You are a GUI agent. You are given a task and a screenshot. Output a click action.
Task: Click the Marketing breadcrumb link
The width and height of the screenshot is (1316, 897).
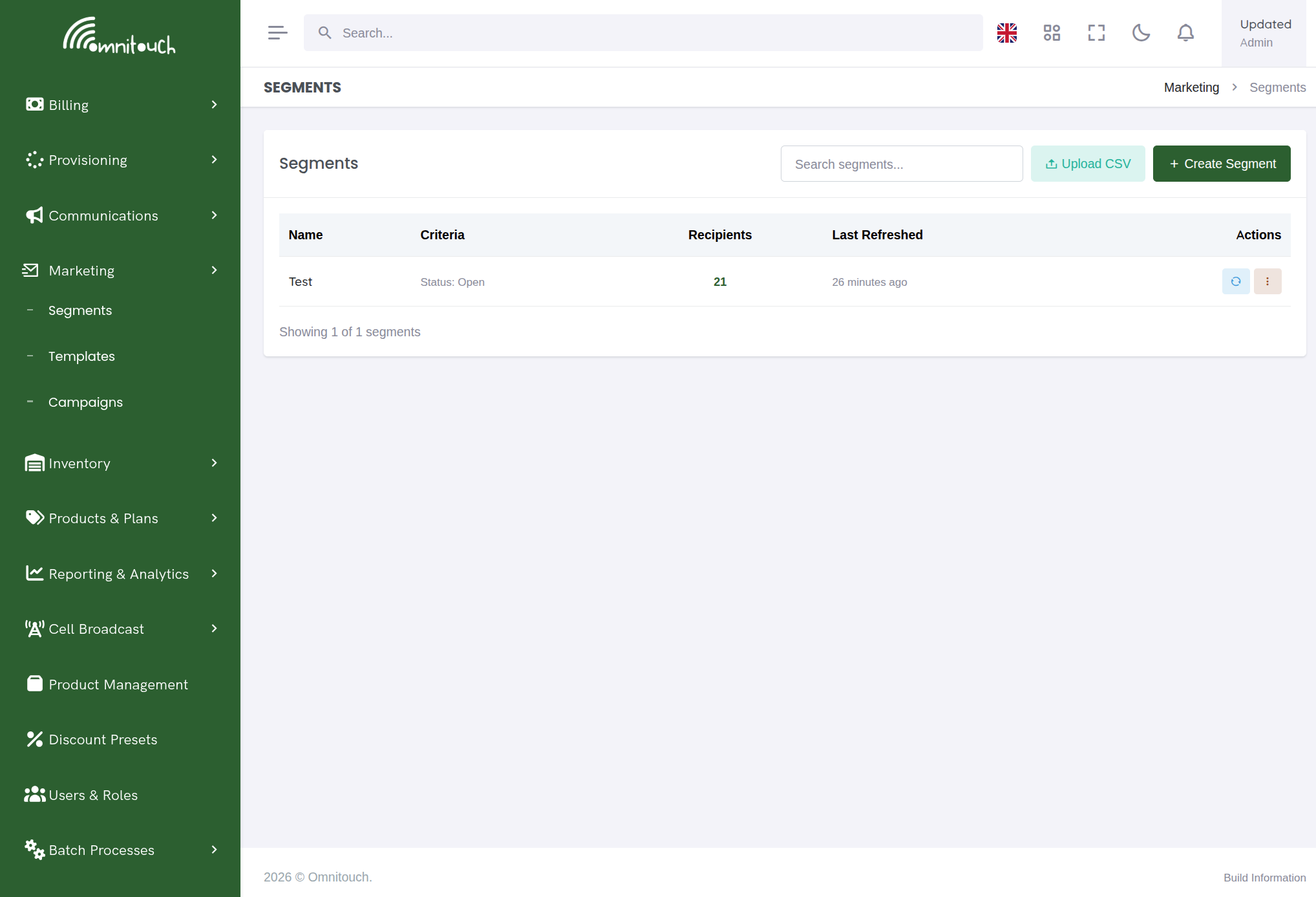(x=1191, y=87)
